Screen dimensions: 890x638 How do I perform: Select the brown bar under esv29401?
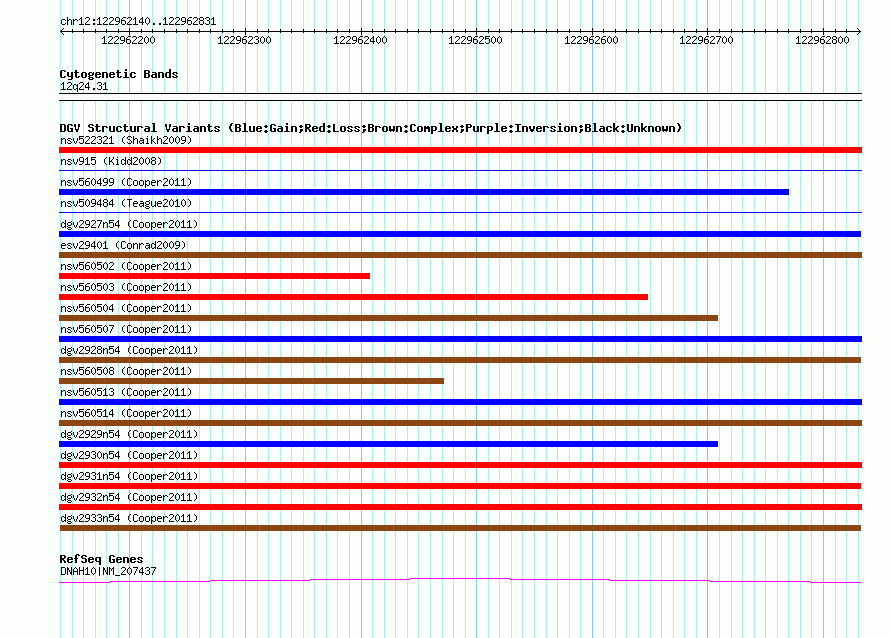(460, 255)
